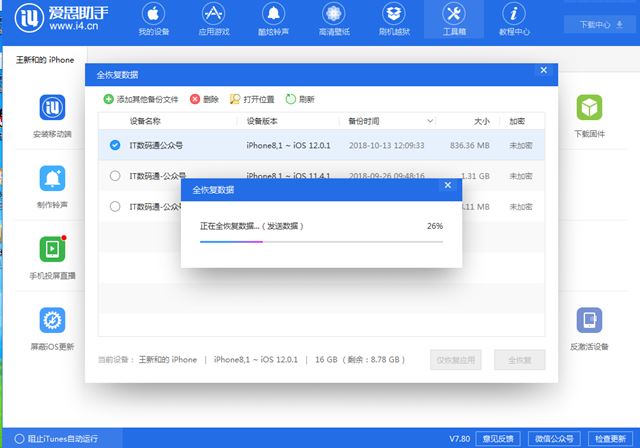Click the V7.80 version label

(x=460, y=439)
